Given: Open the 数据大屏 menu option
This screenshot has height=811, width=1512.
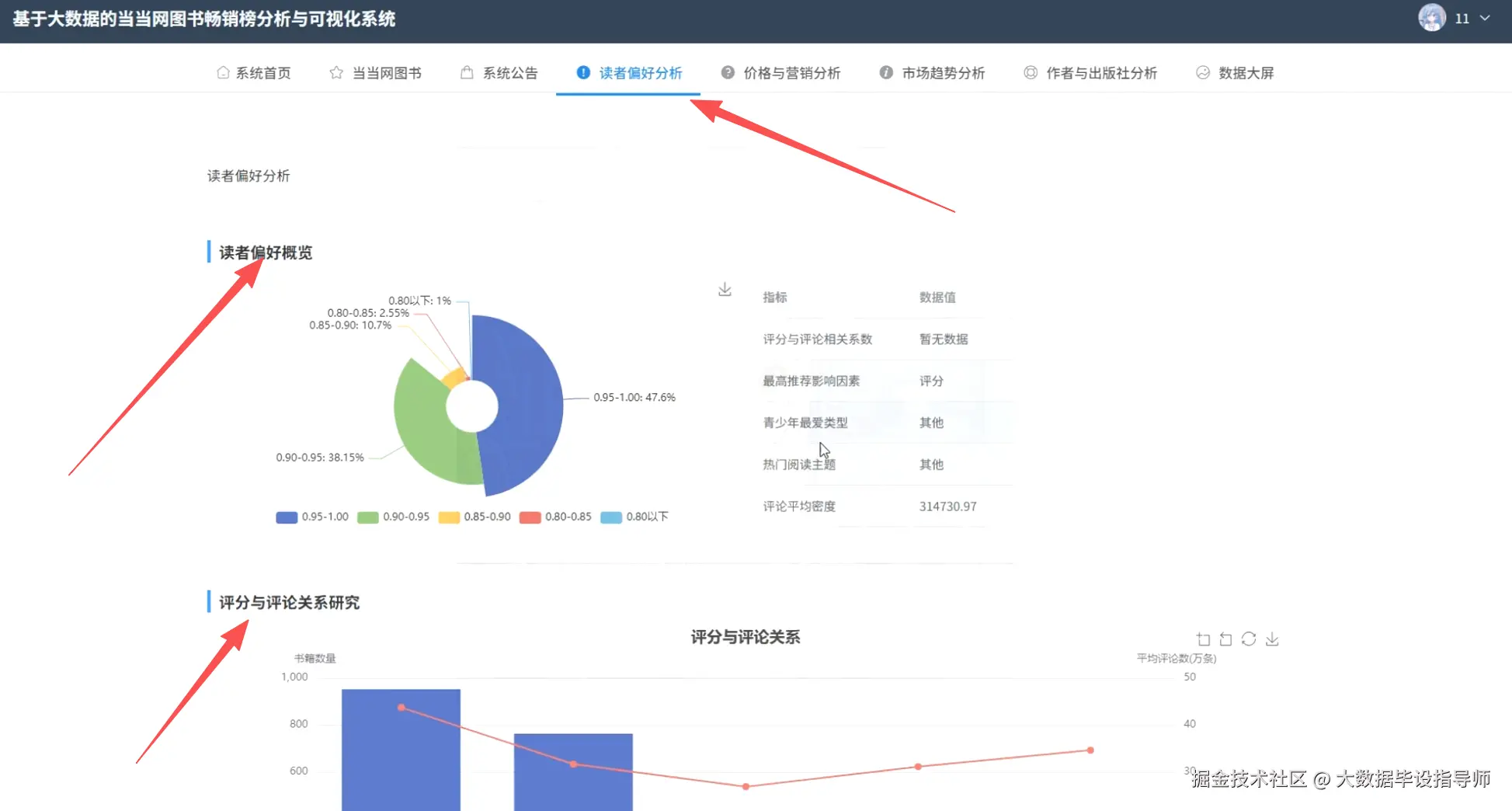Looking at the screenshot, I should [x=1244, y=71].
